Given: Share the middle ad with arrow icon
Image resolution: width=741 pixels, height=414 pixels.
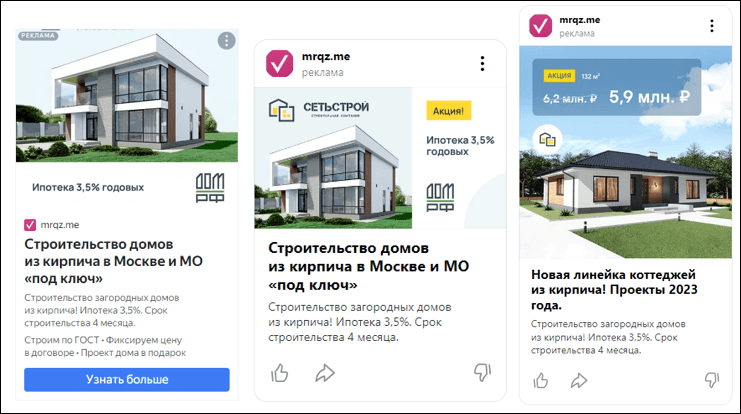Looking at the screenshot, I should [x=325, y=373].
